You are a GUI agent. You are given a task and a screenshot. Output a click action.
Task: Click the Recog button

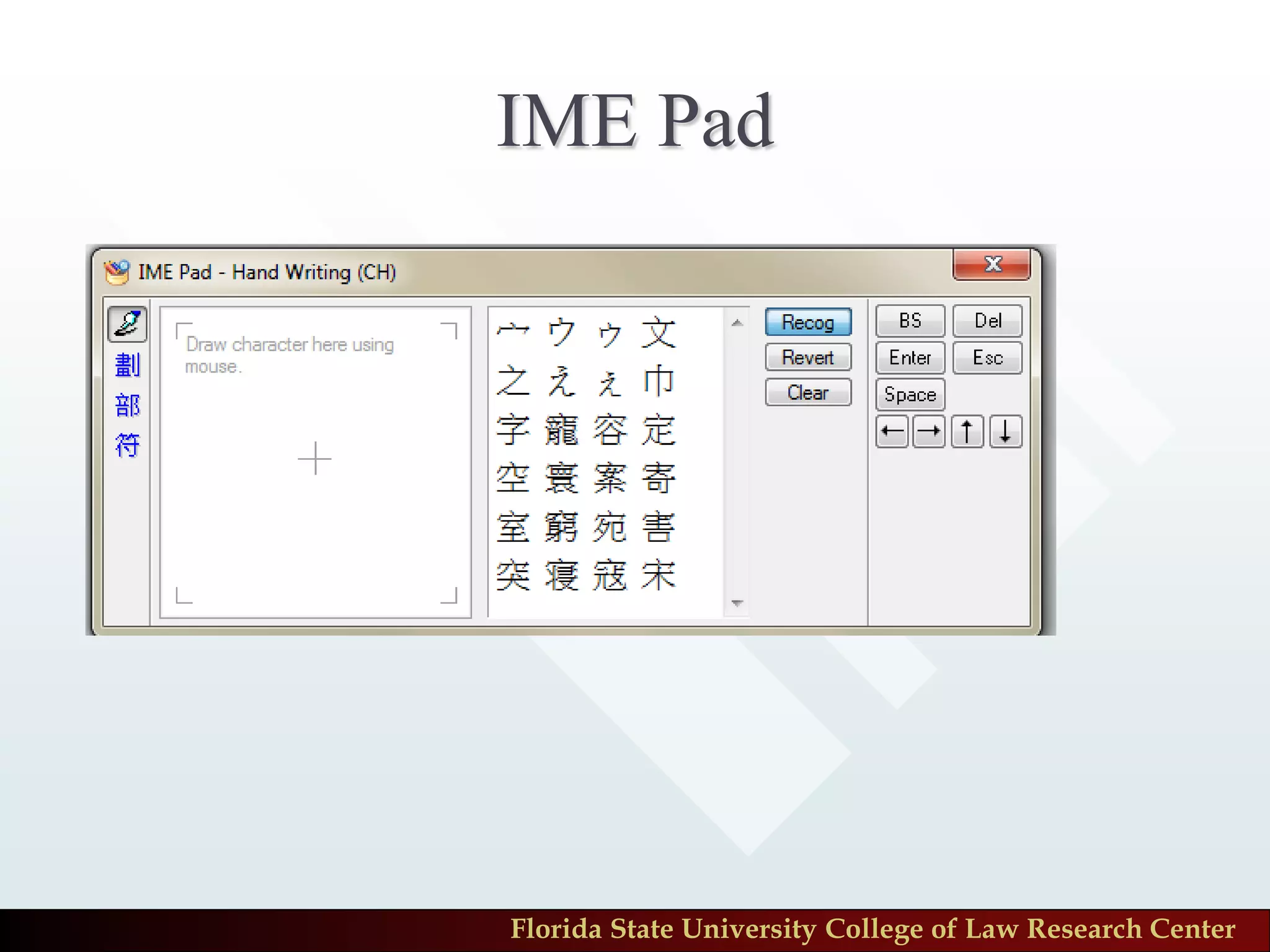808,322
